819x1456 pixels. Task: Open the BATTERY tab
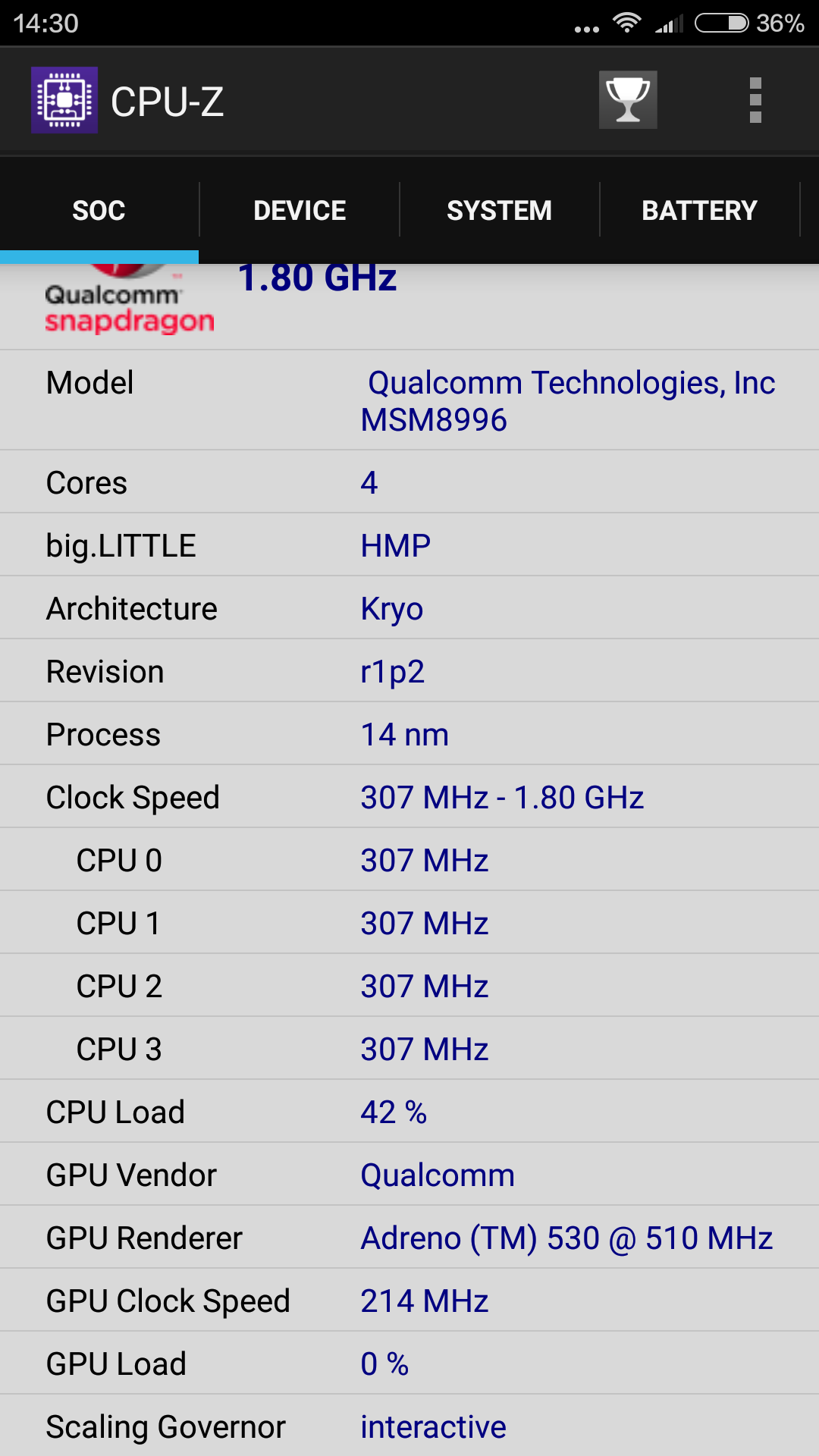tap(700, 210)
